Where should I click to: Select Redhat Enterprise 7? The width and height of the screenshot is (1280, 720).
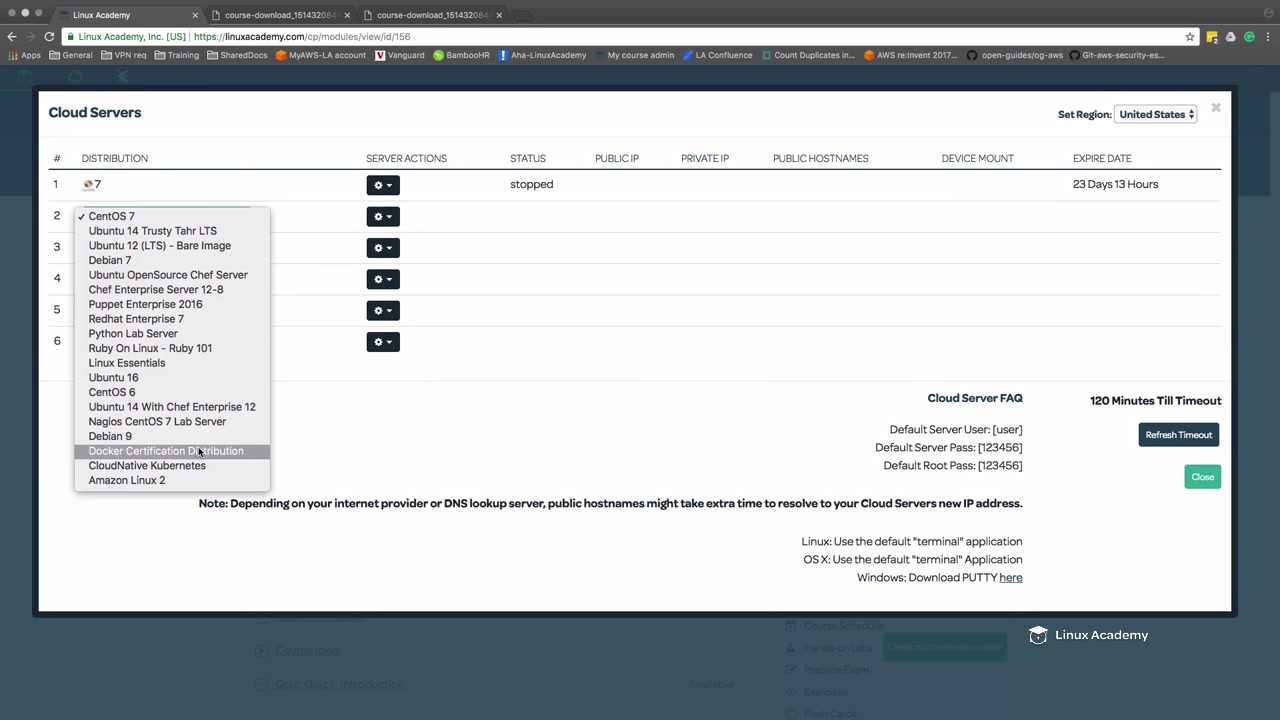pyautogui.click(x=172, y=319)
